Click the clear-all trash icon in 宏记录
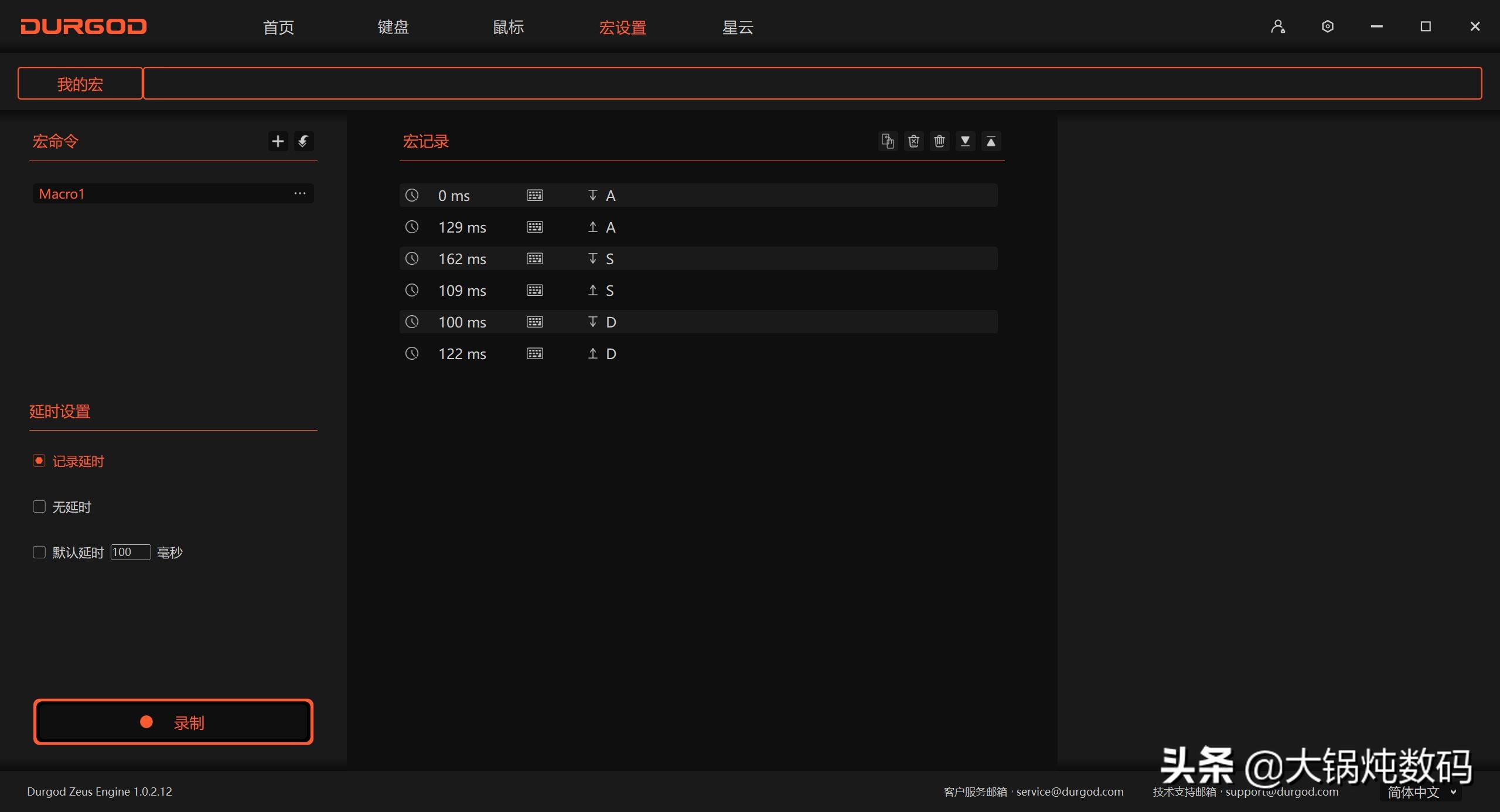Image resolution: width=1500 pixels, height=812 pixels. 913,141
